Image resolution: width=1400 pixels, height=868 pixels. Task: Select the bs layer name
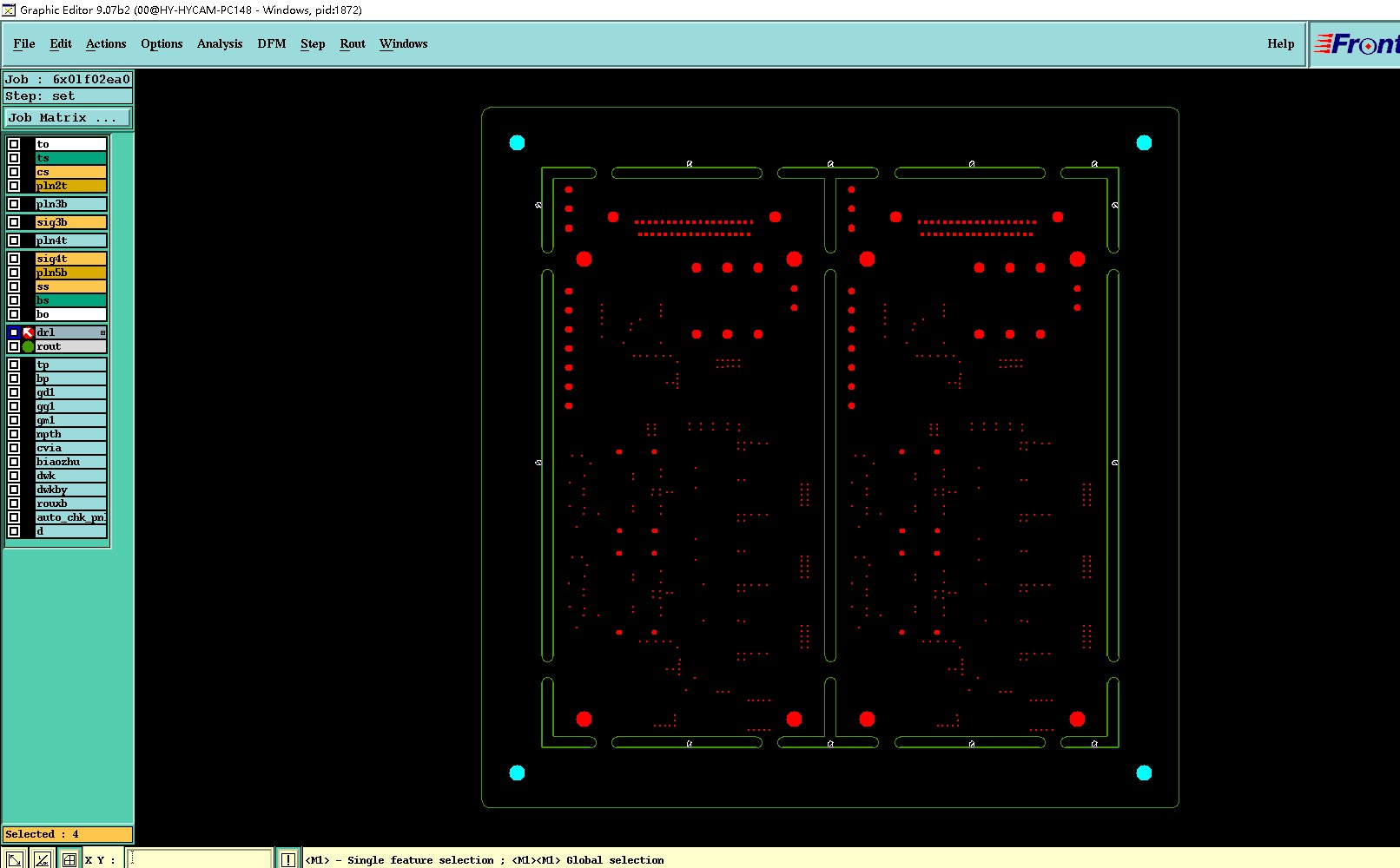[x=71, y=300]
